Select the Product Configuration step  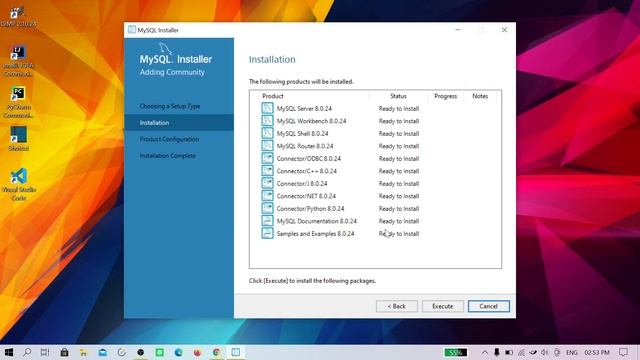tap(169, 139)
